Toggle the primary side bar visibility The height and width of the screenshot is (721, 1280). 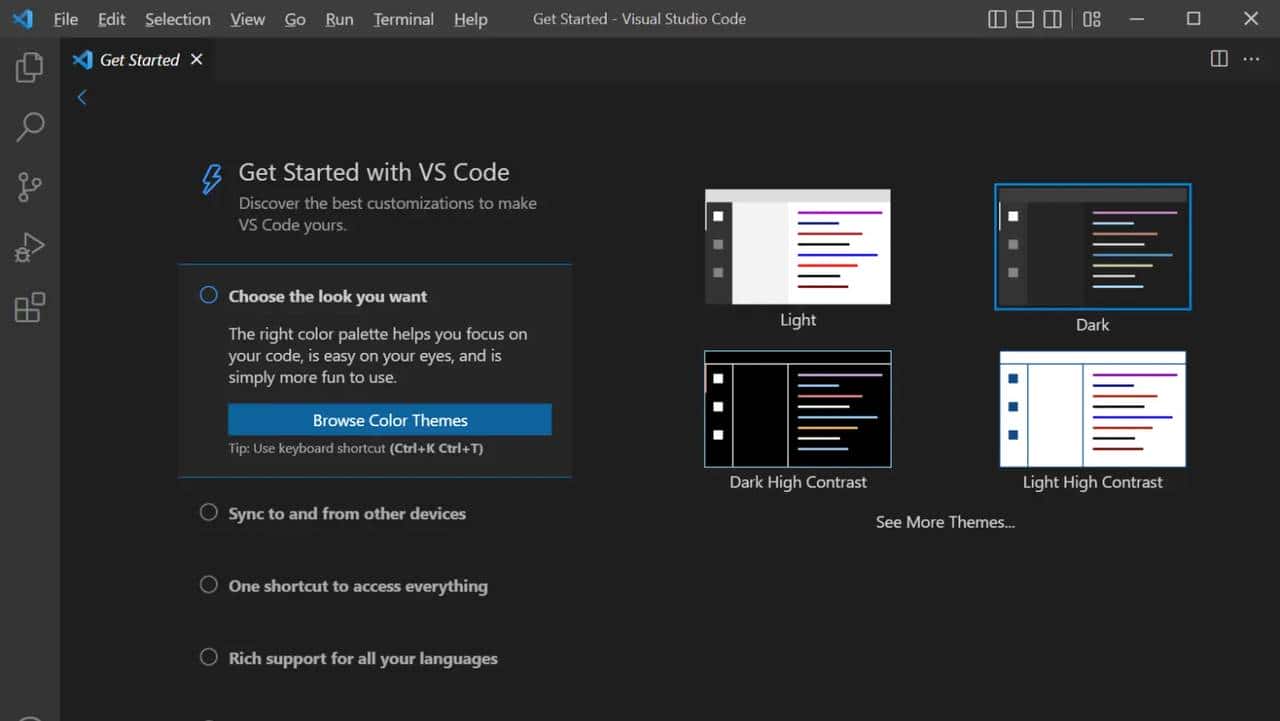(x=997, y=18)
